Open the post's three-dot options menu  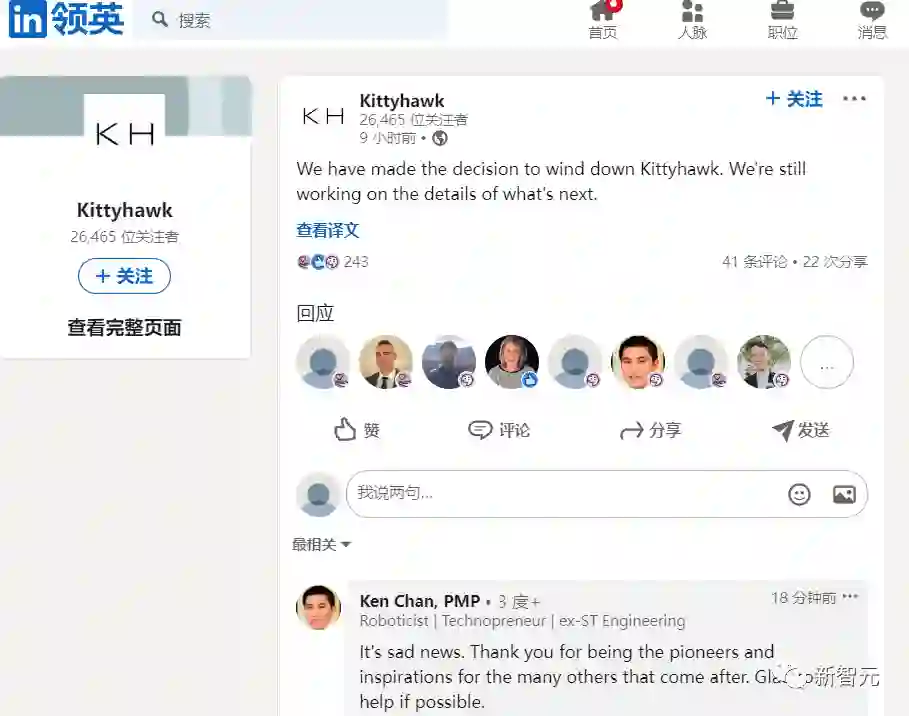pyautogui.click(x=854, y=99)
